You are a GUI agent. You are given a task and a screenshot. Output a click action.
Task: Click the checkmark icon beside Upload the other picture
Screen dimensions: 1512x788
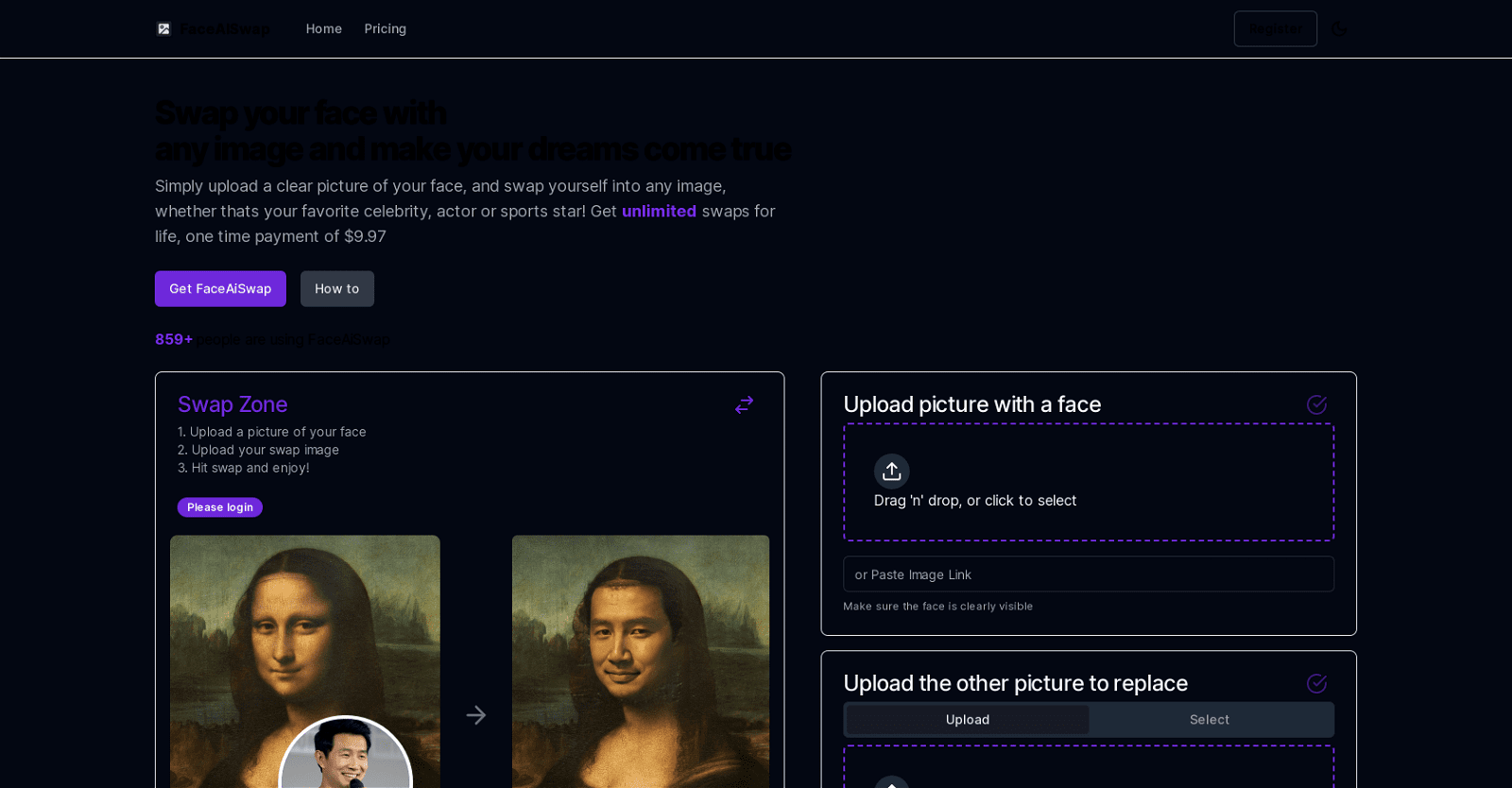[x=1315, y=684]
